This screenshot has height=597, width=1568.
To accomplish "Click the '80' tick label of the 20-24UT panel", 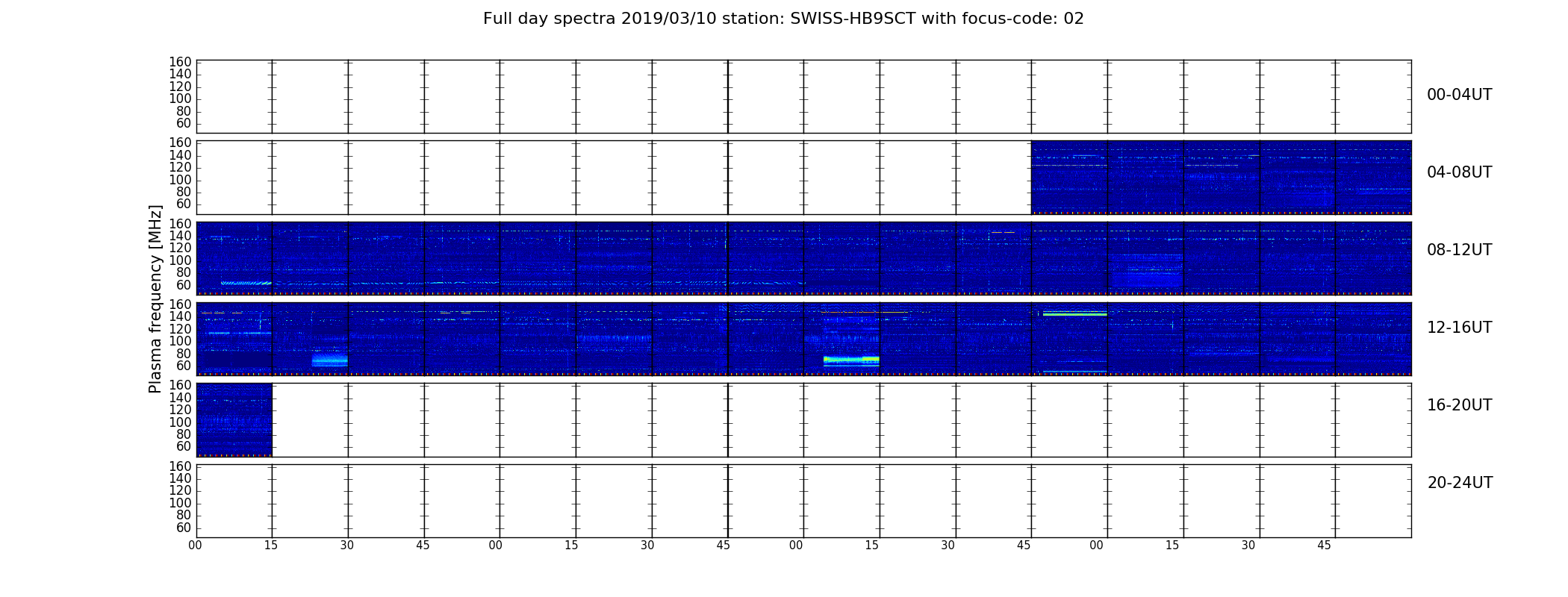I will coord(184,515).
